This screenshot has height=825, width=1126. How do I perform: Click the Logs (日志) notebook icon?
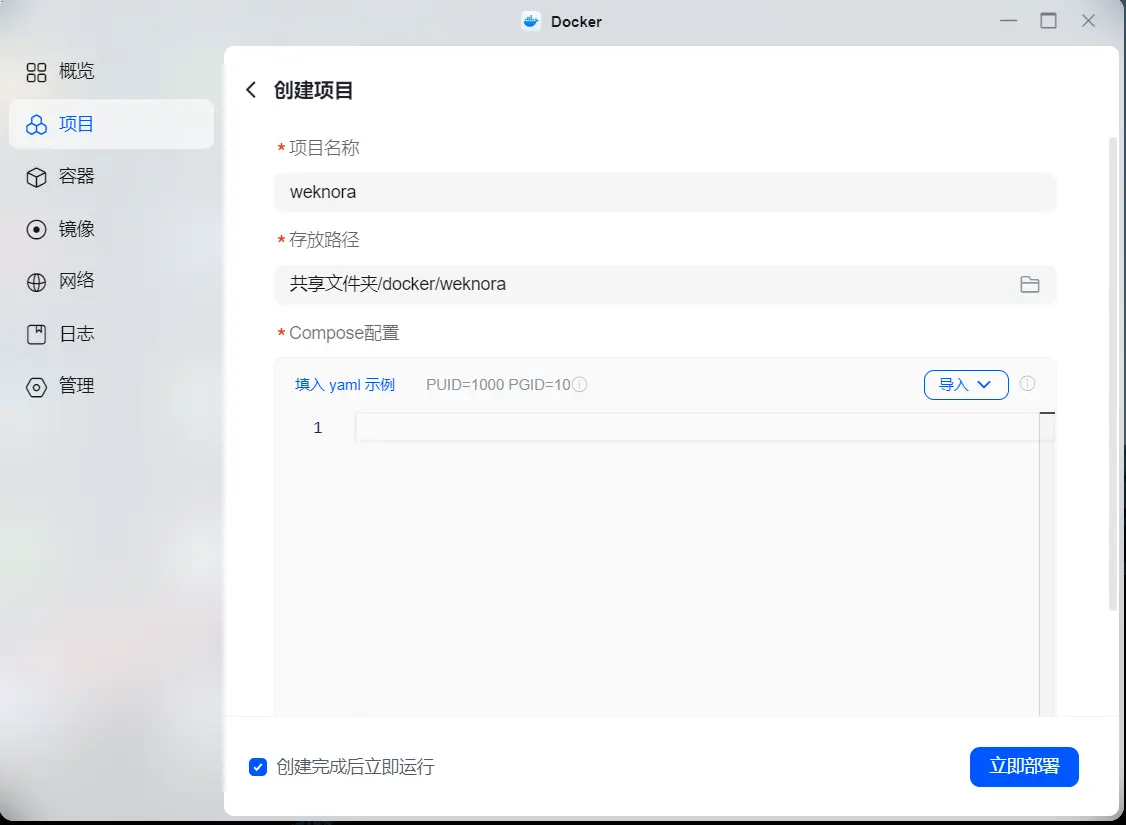click(36, 335)
